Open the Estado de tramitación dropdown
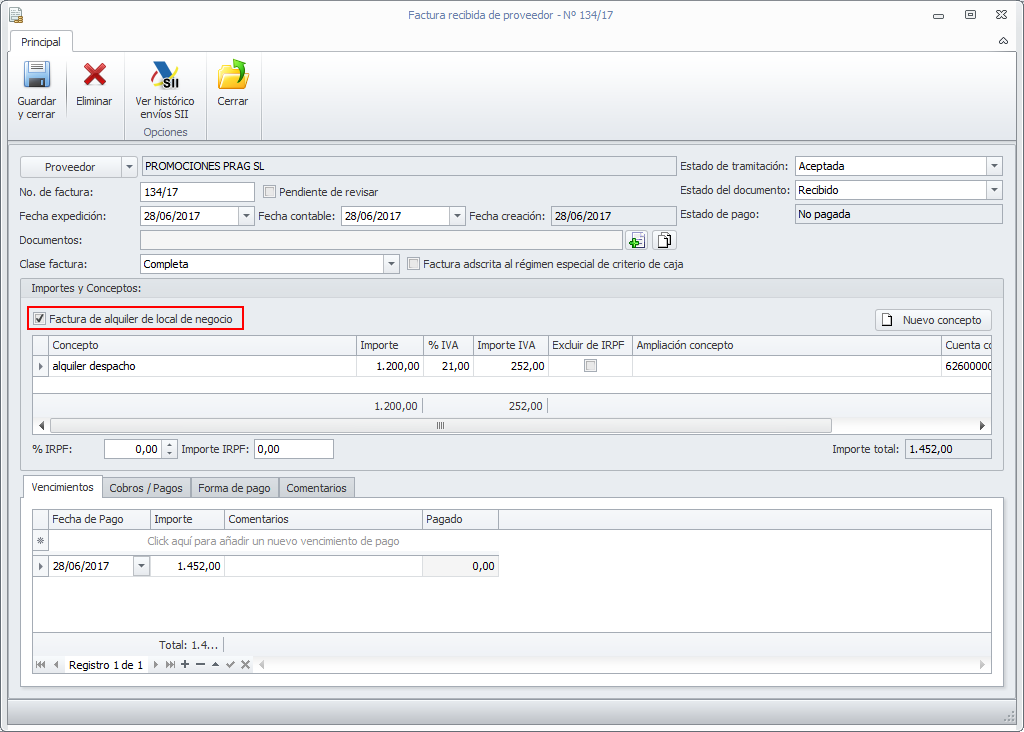This screenshot has width=1024, height=732. [993, 167]
